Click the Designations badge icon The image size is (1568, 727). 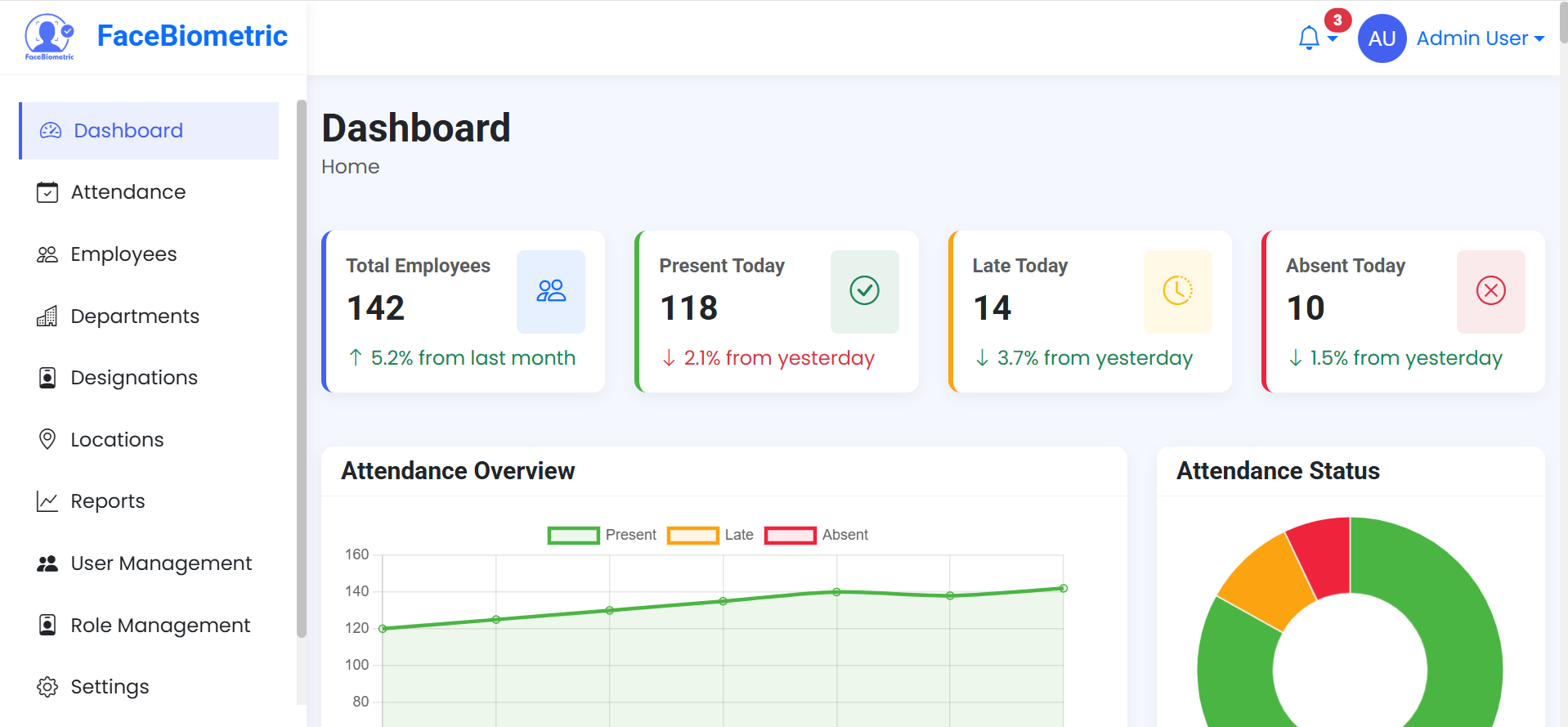47,378
